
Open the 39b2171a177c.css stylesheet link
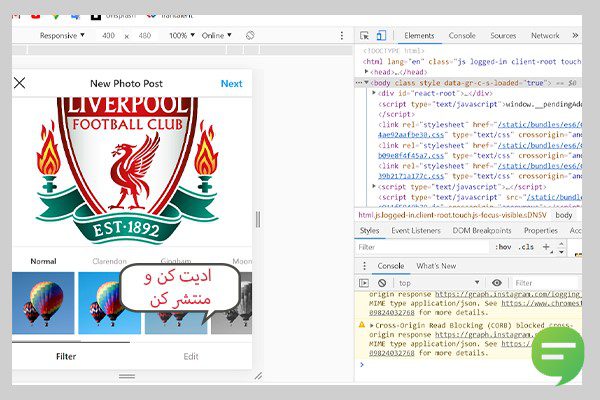pos(411,176)
